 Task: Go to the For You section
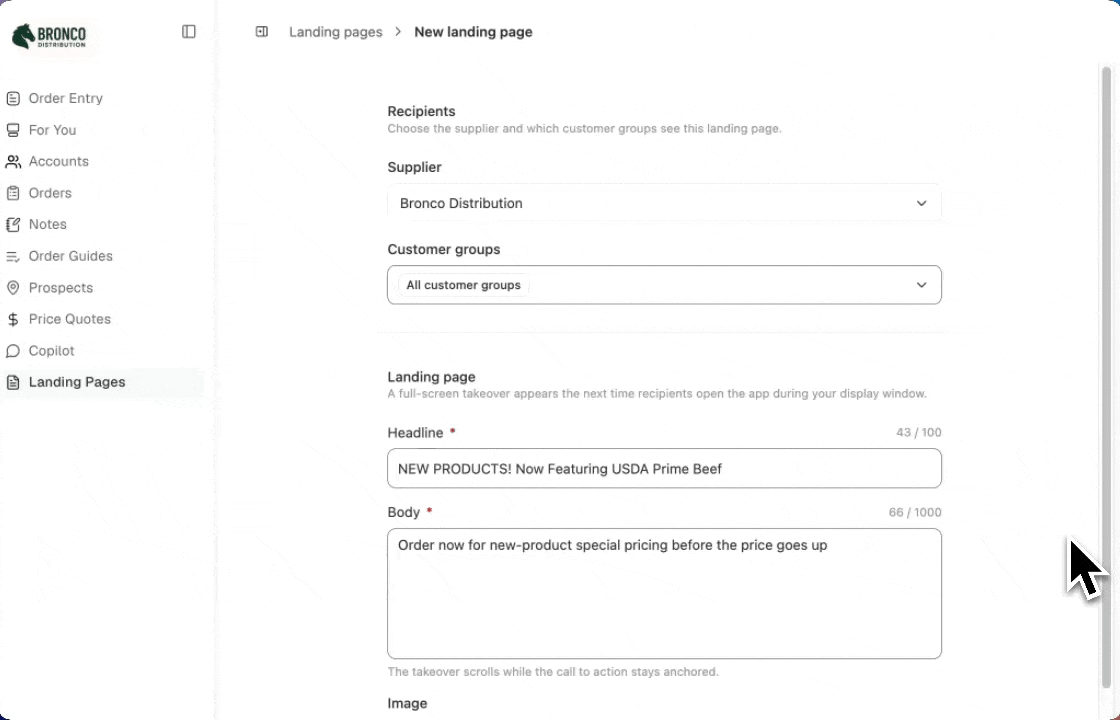click(52, 130)
